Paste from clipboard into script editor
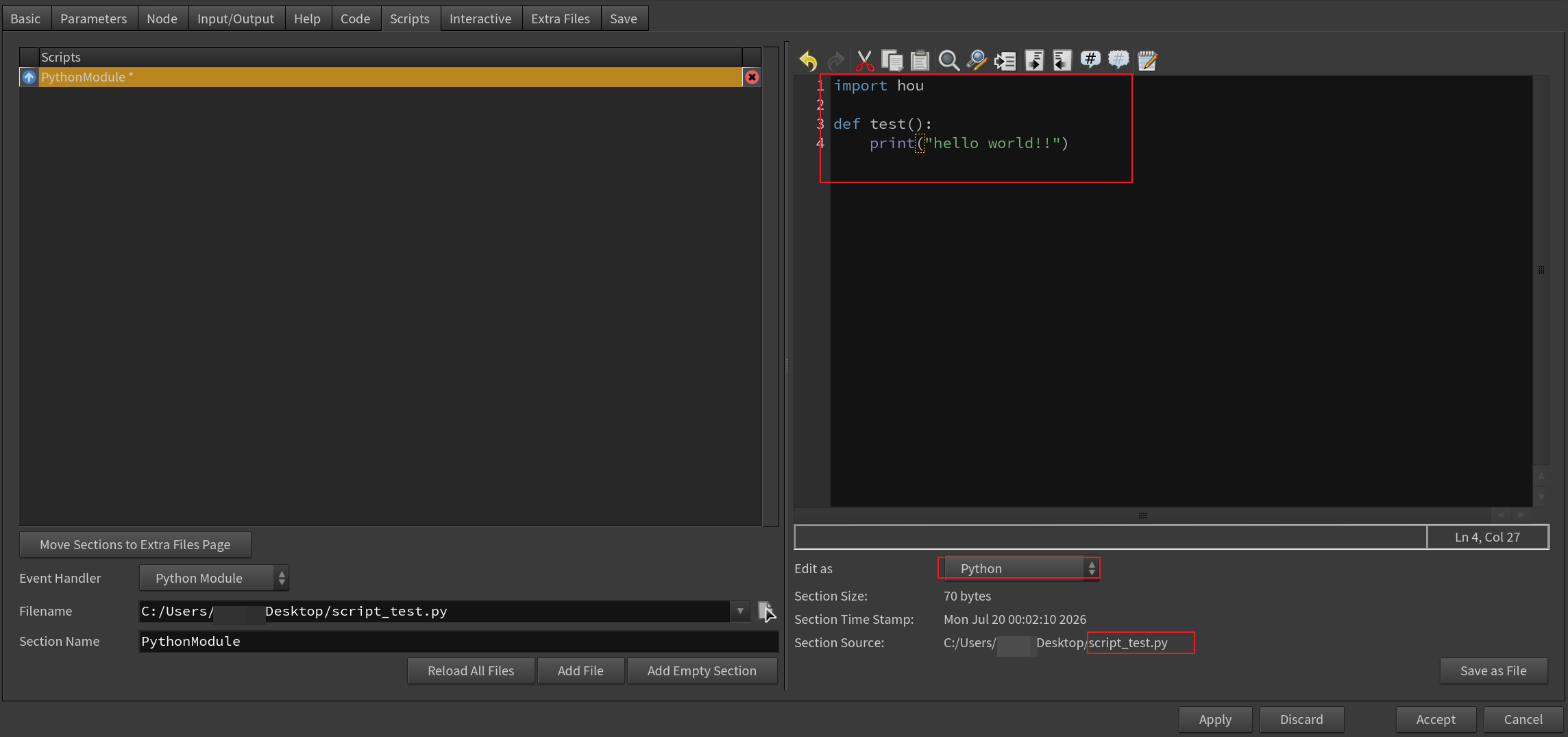The height and width of the screenshot is (737, 1568). coord(920,61)
